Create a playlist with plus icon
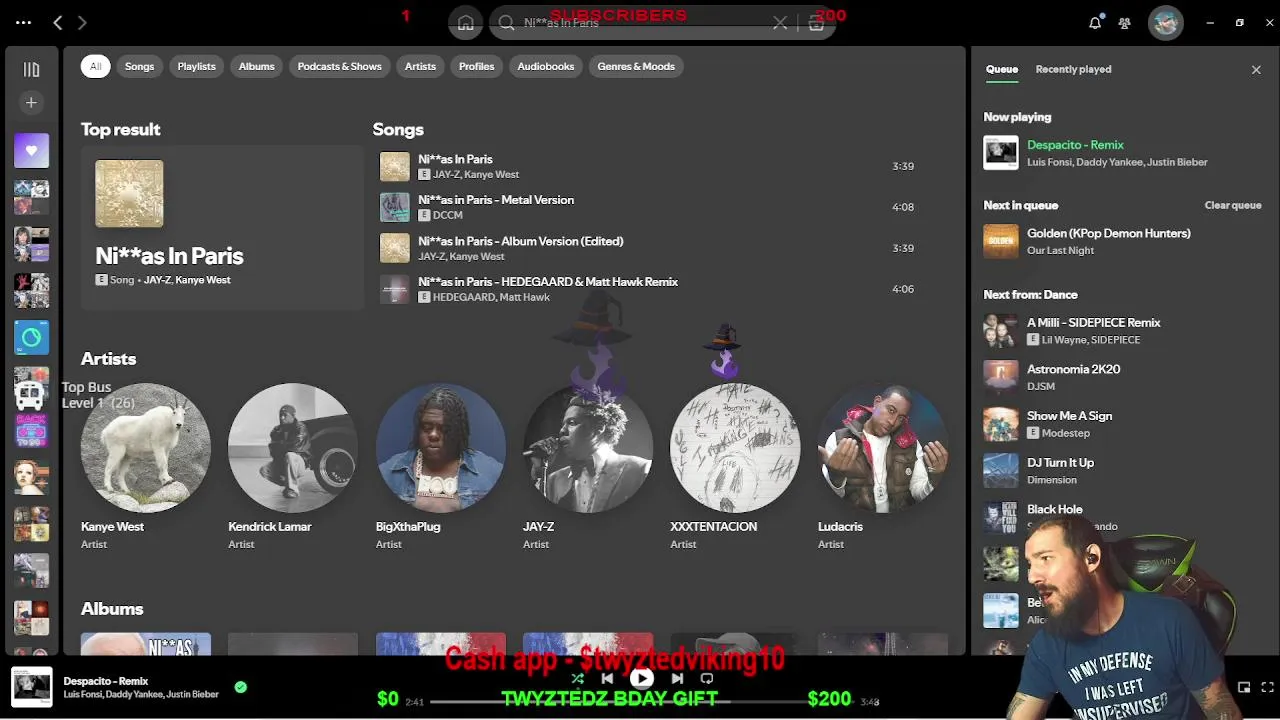1280x720 pixels. tap(31, 102)
